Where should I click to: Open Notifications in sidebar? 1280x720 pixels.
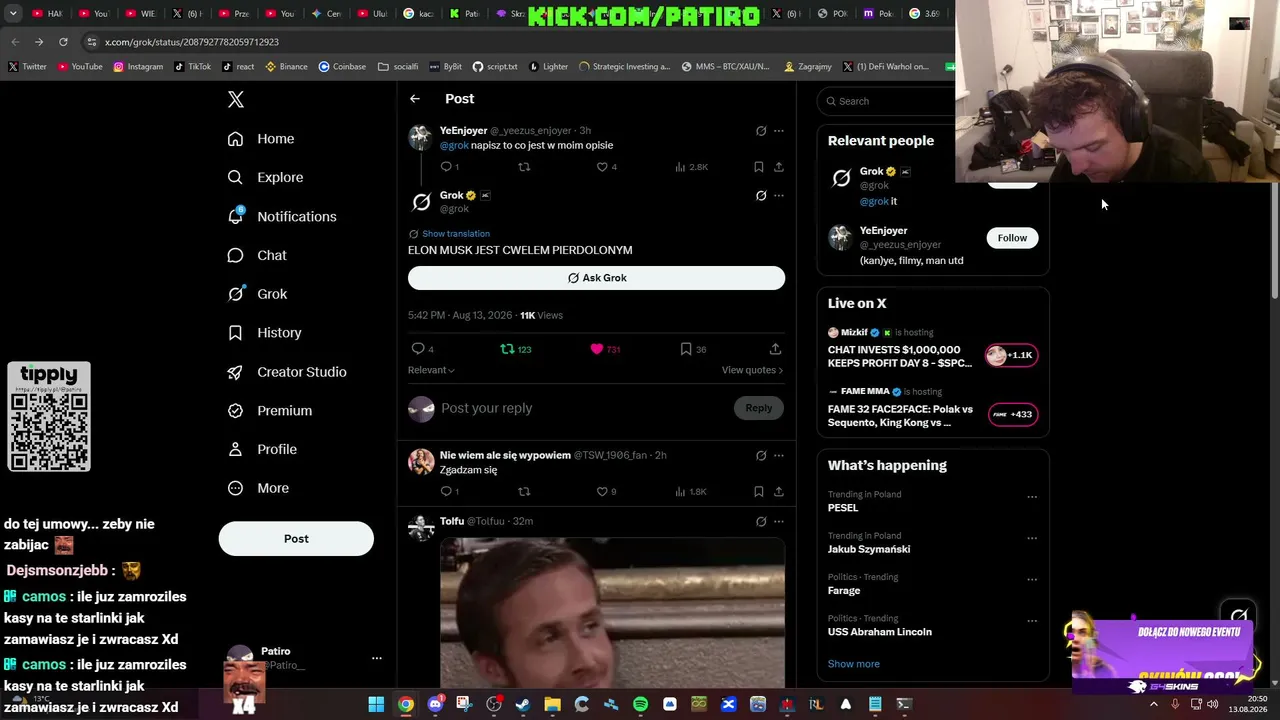pos(282,217)
